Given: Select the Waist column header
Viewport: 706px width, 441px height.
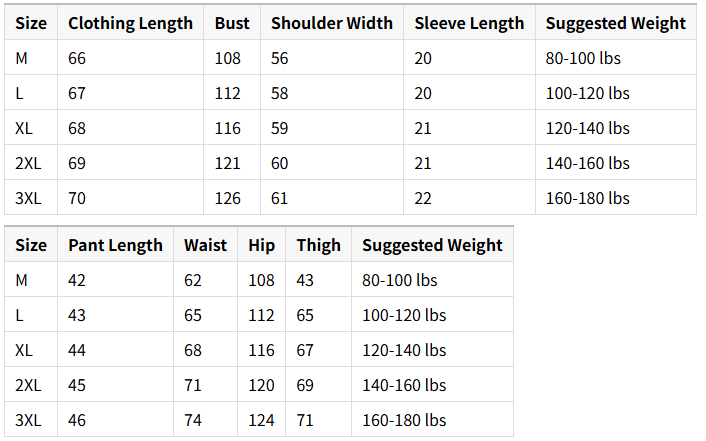Looking at the screenshot, I should tap(205, 246).
